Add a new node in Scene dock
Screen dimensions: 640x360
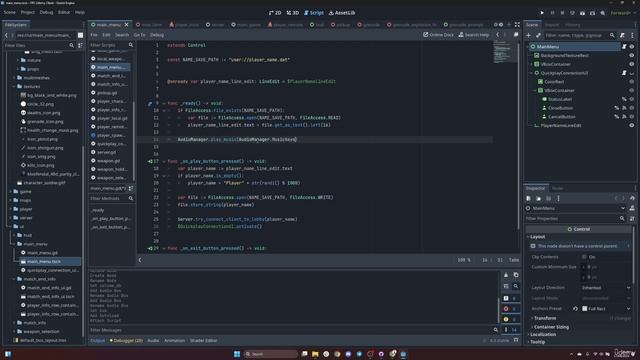(529, 35)
